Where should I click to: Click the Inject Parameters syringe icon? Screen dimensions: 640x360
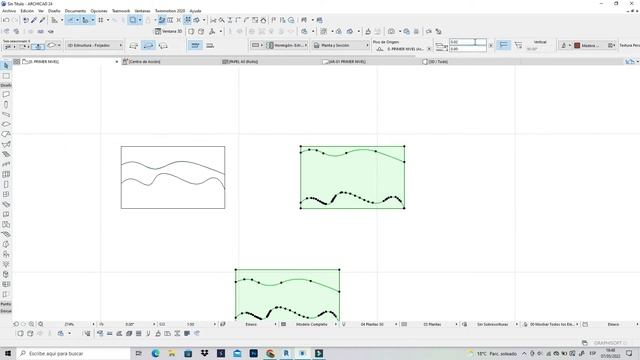42,20
